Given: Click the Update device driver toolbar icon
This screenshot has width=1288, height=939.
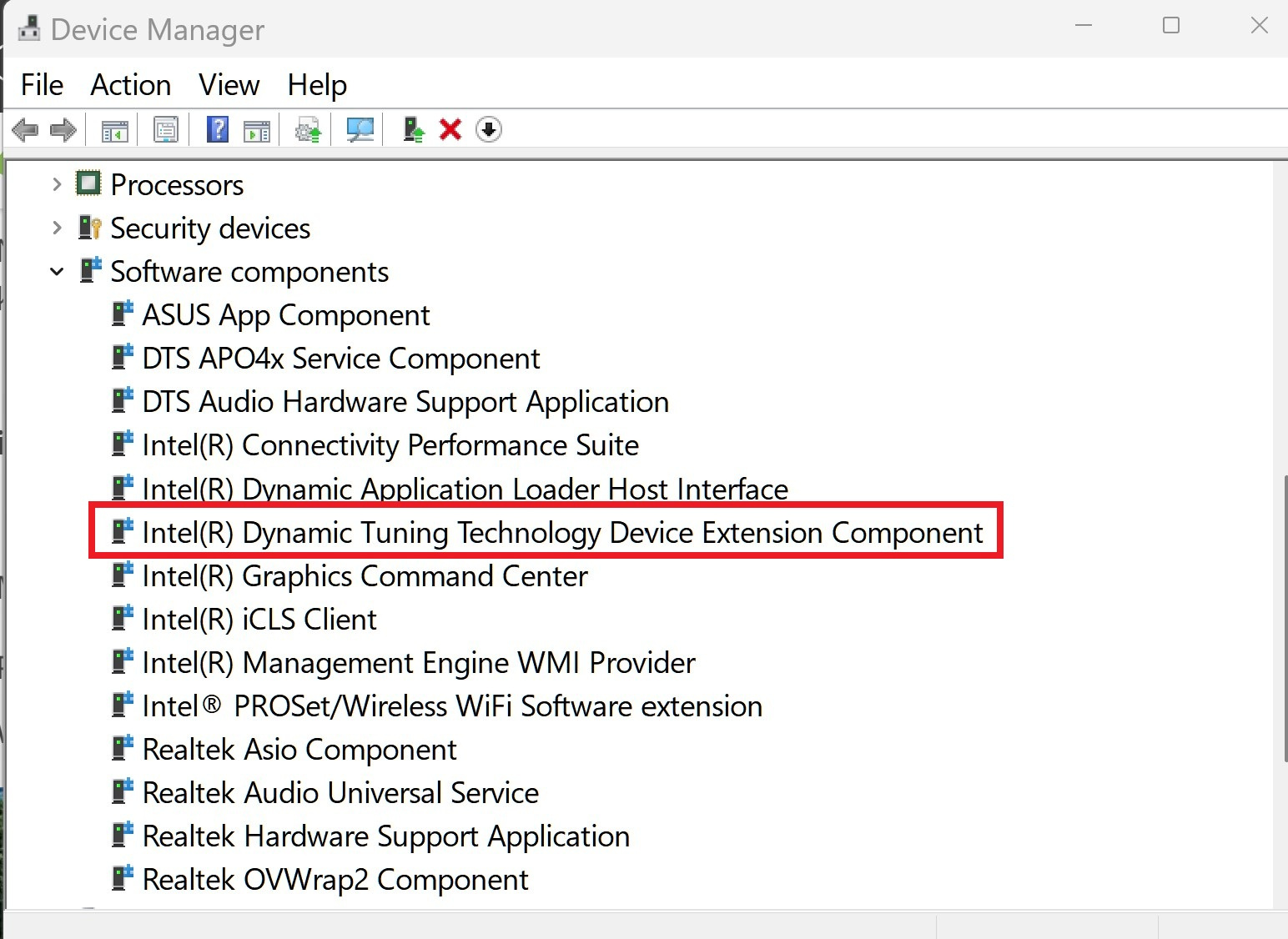Looking at the screenshot, I should point(309,130).
